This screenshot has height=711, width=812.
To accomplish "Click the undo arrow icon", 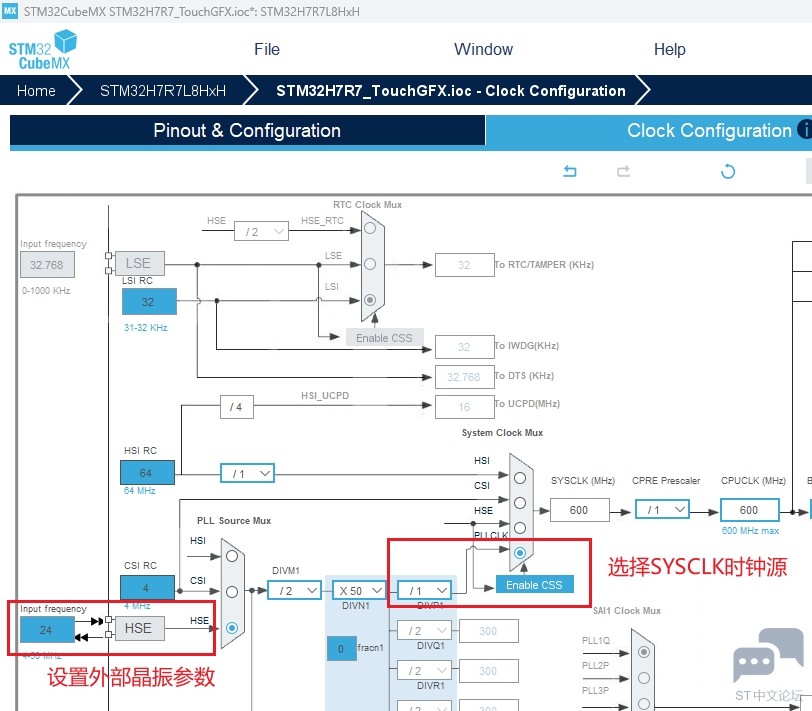I will tap(570, 171).
